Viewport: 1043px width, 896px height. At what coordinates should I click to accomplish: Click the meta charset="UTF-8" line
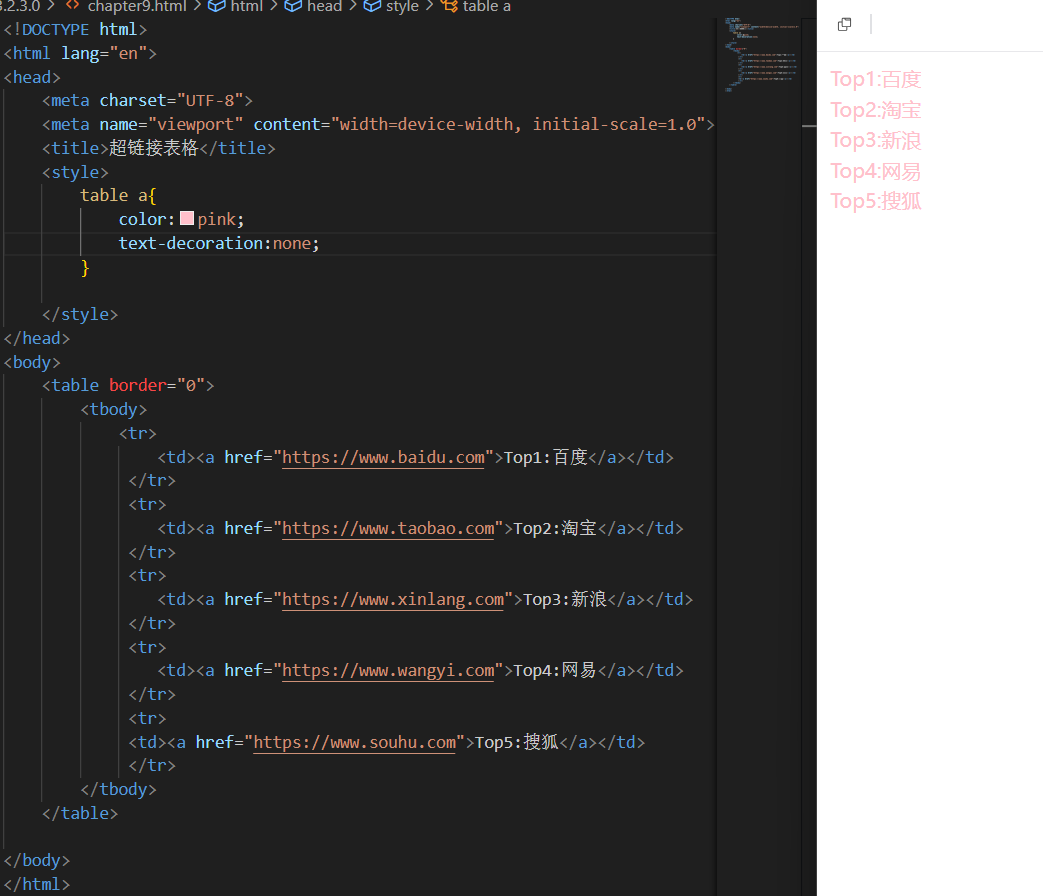click(x=147, y=100)
